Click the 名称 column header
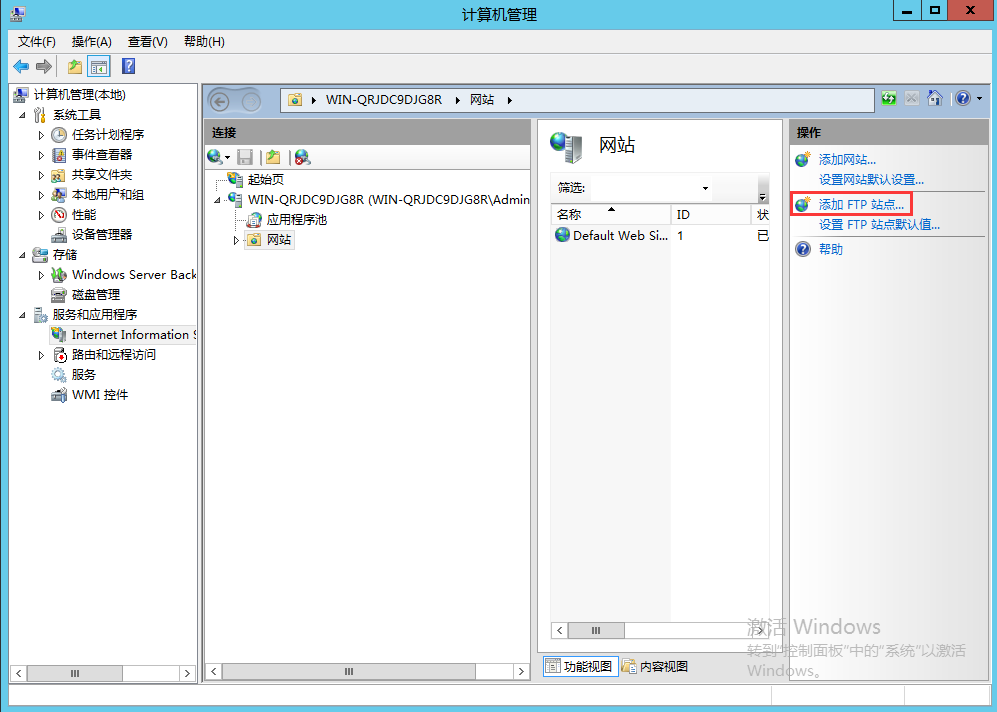997x712 pixels. [610, 214]
